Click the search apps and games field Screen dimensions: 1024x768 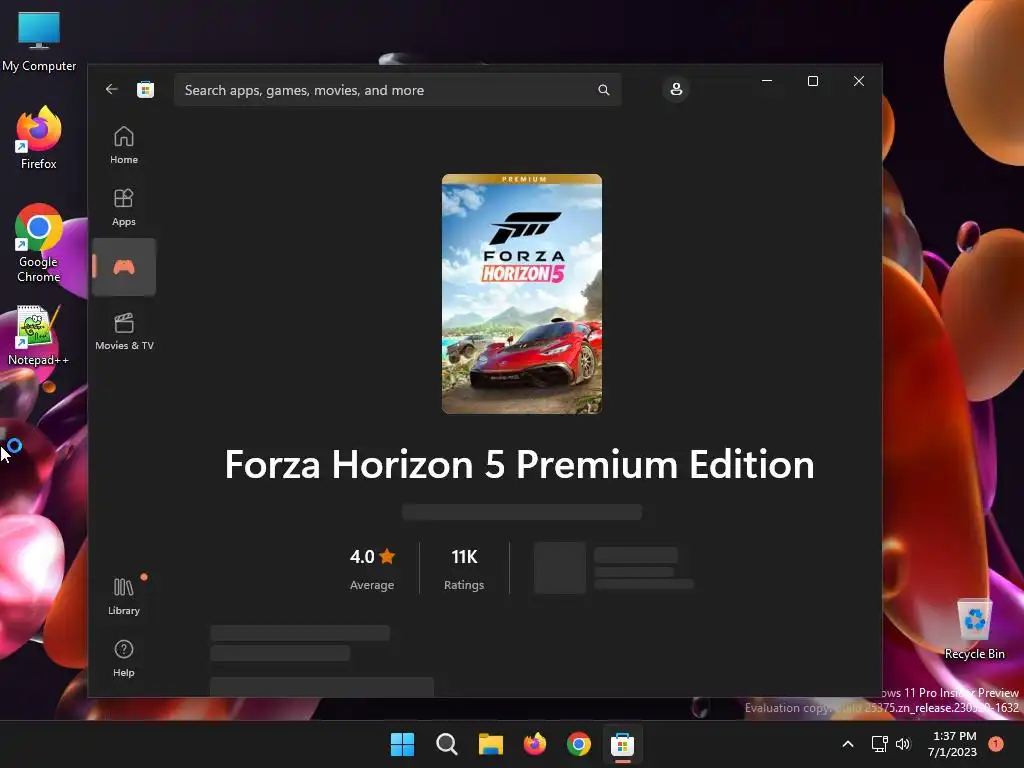coord(397,90)
